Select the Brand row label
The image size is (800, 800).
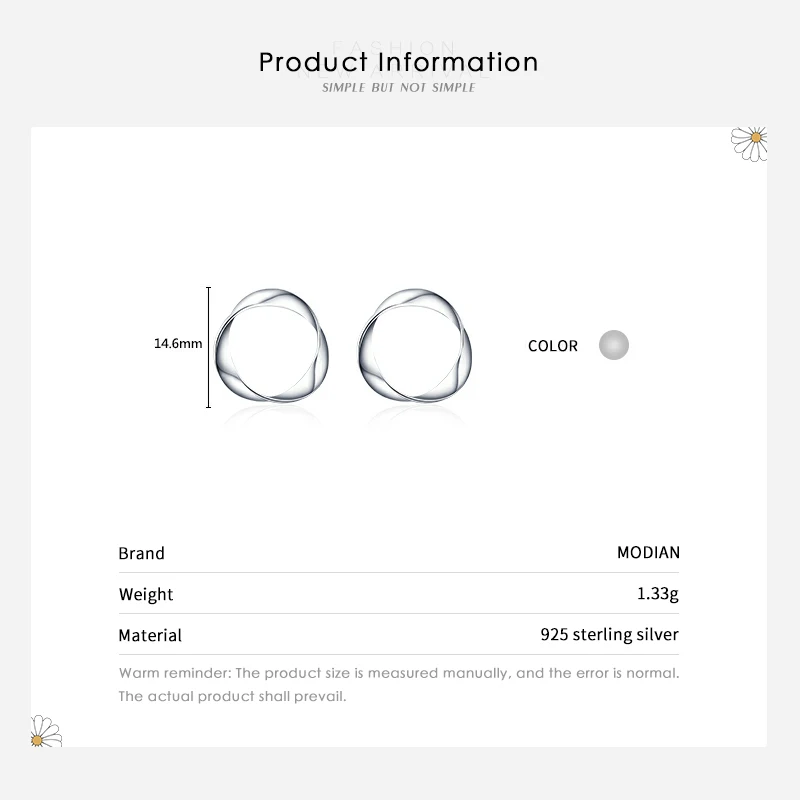141,553
